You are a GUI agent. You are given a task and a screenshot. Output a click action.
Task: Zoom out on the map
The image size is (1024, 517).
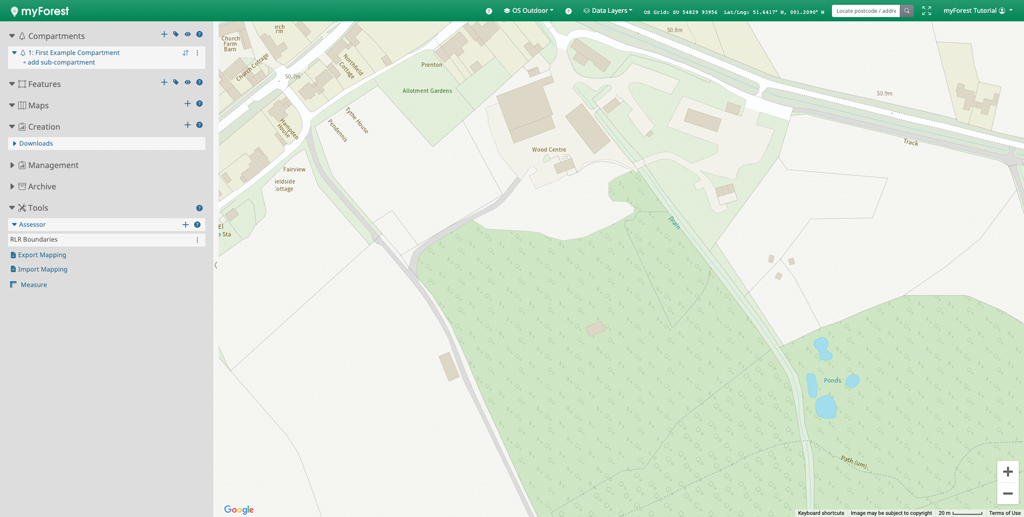[1007, 494]
